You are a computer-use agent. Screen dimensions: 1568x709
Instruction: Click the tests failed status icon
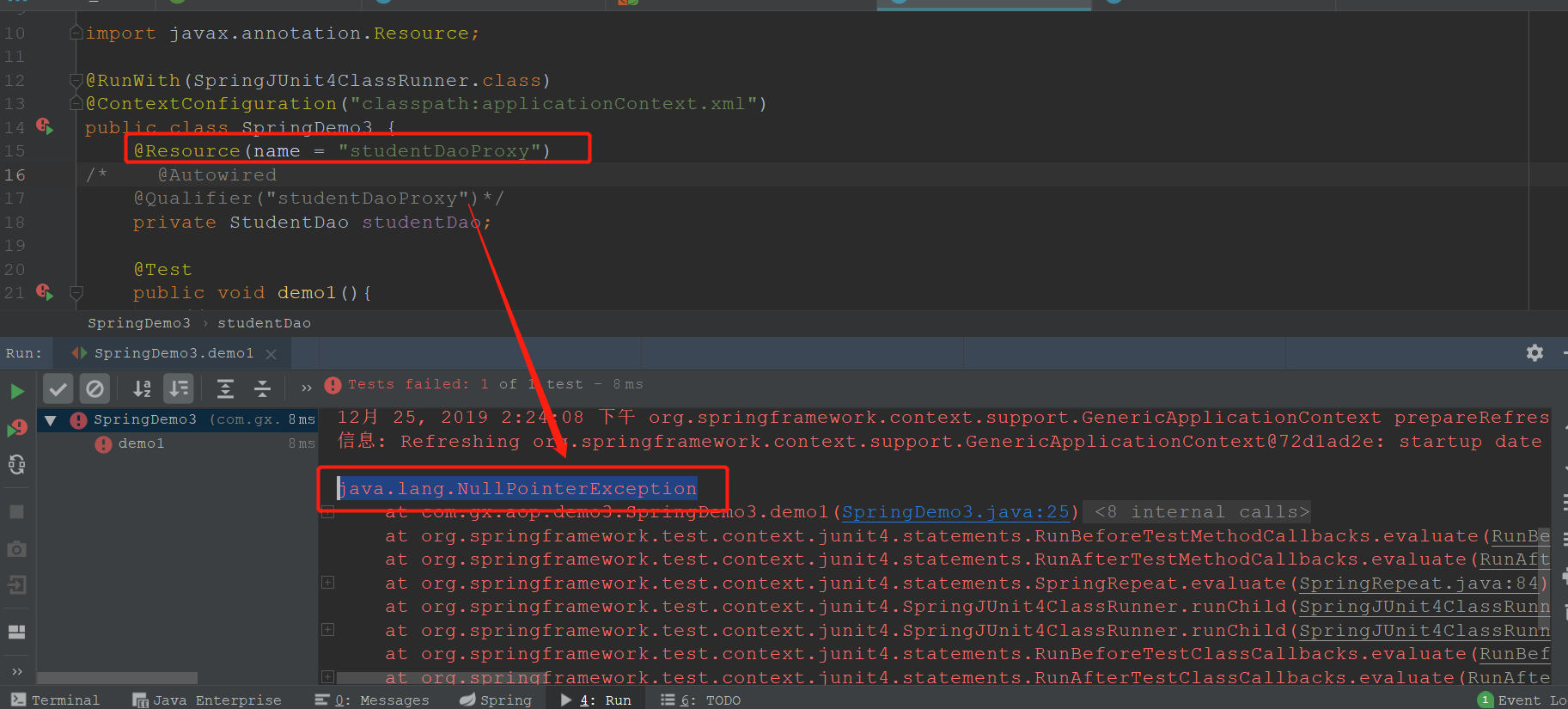(333, 385)
